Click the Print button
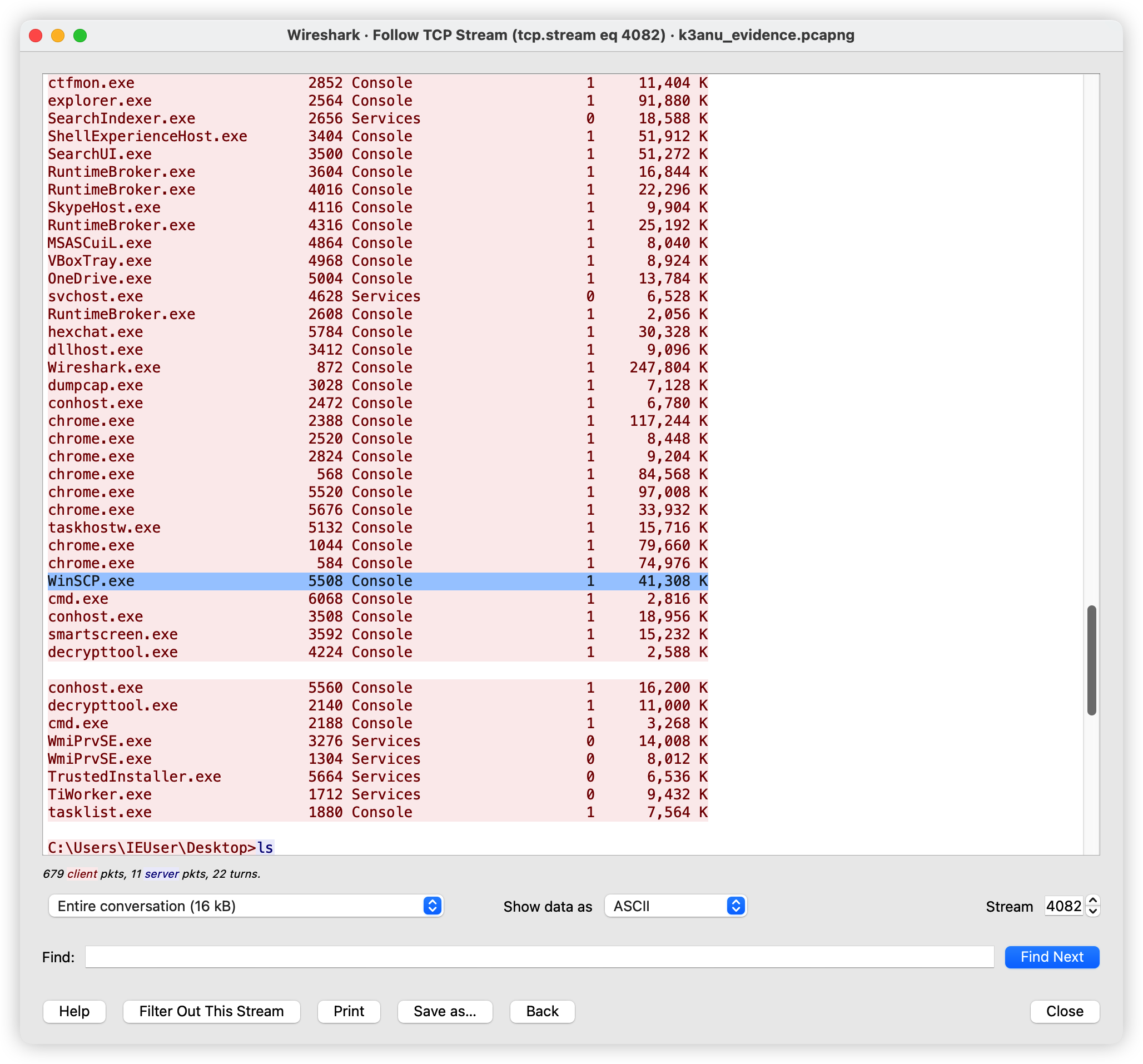 coord(349,1011)
